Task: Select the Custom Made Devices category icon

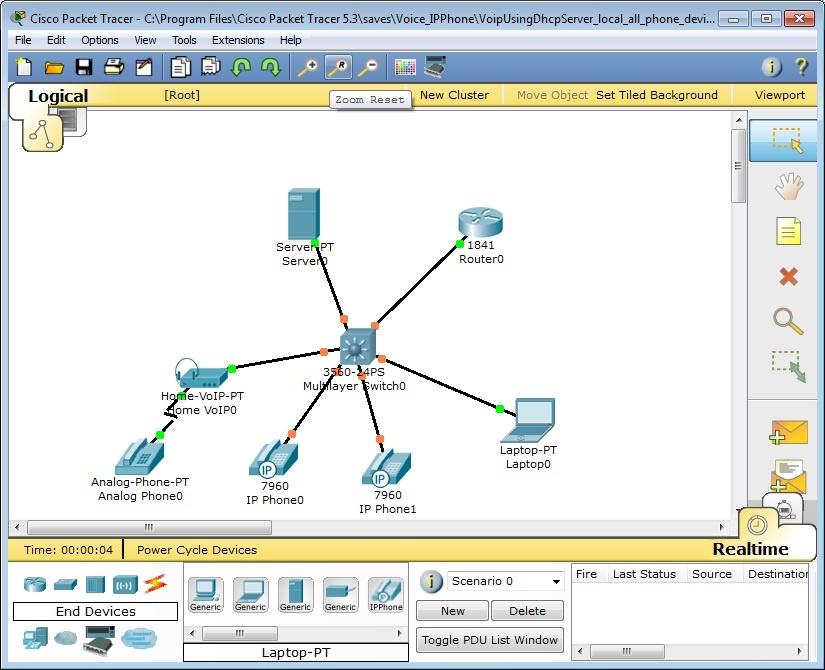Action: (99, 640)
